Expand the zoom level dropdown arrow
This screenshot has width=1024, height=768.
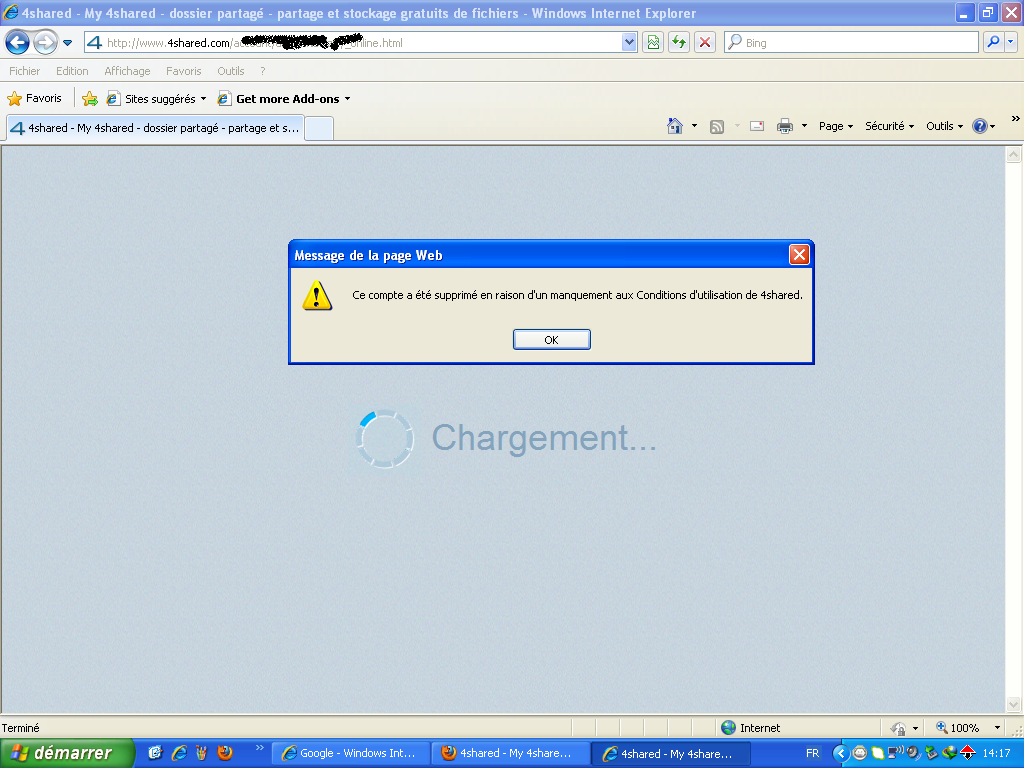997,728
